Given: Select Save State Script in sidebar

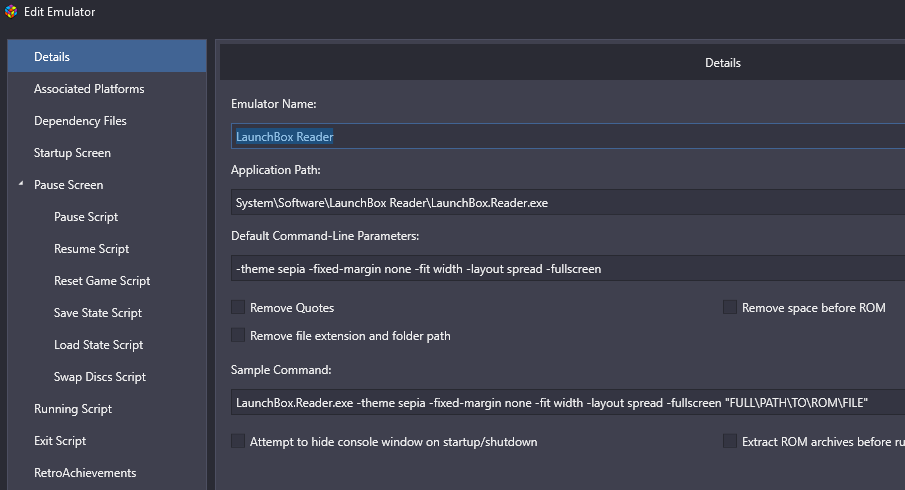Looking at the screenshot, I should pos(98,313).
